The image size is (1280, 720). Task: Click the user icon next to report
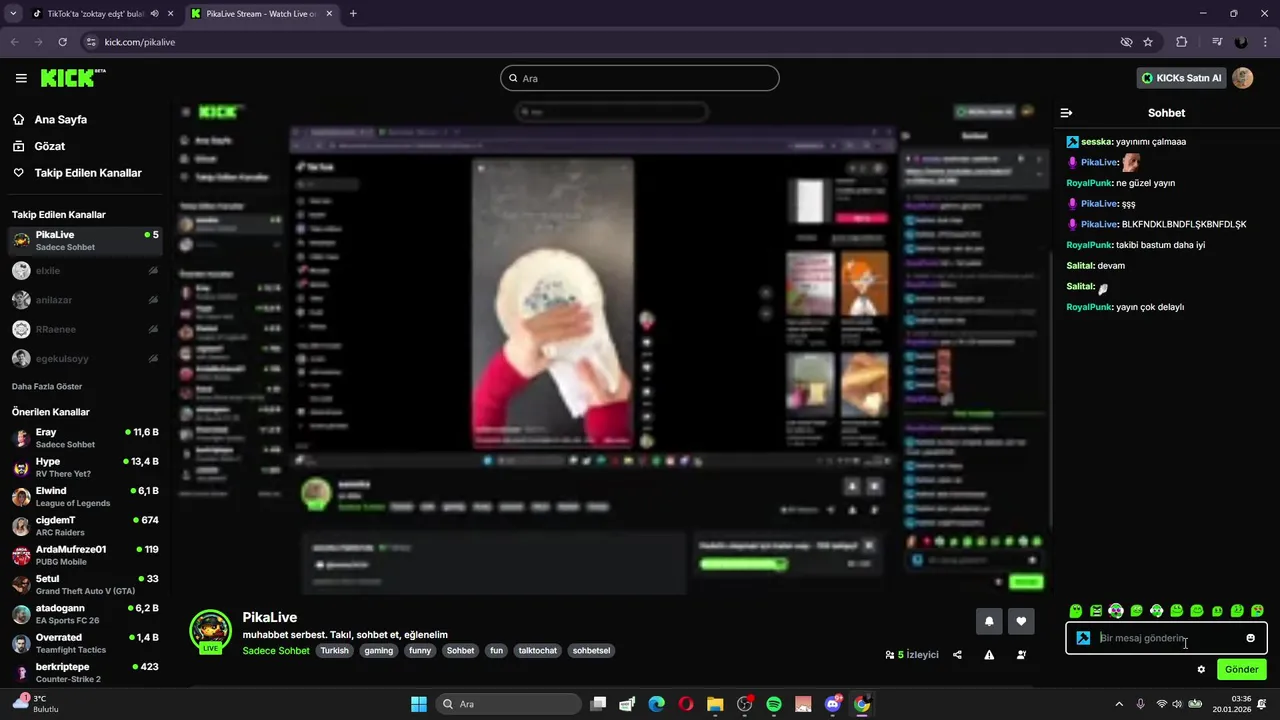(x=1021, y=655)
